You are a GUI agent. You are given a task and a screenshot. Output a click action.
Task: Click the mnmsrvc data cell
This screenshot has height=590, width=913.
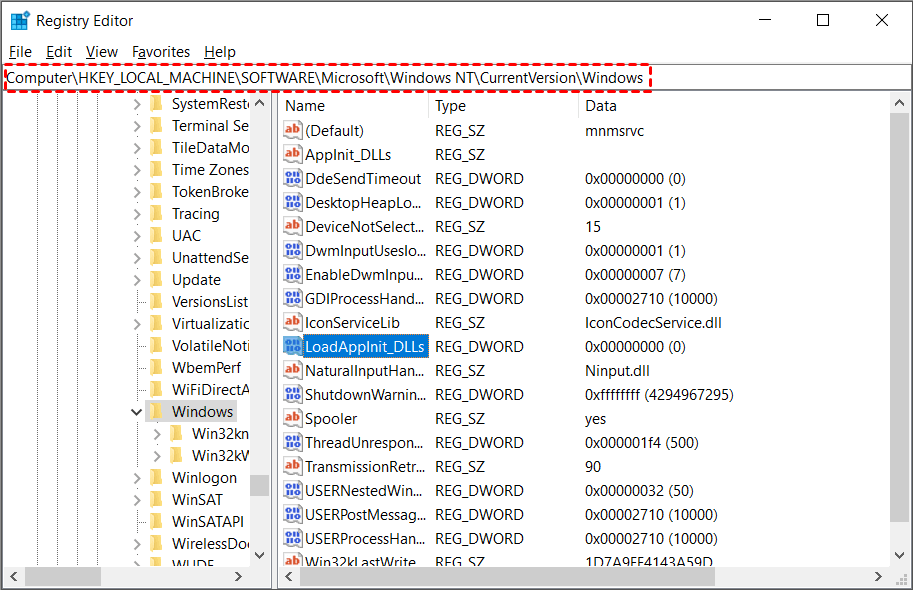click(x=614, y=131)
